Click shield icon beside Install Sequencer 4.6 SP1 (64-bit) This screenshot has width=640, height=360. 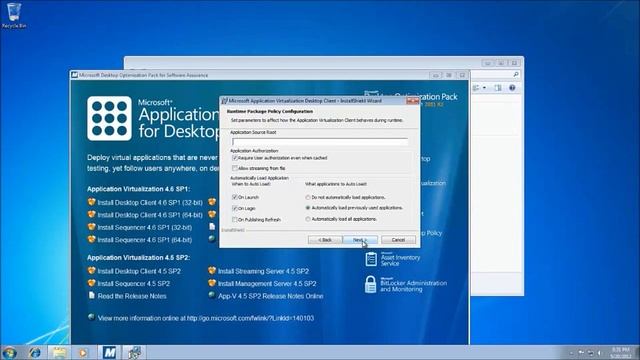(91, 239)
